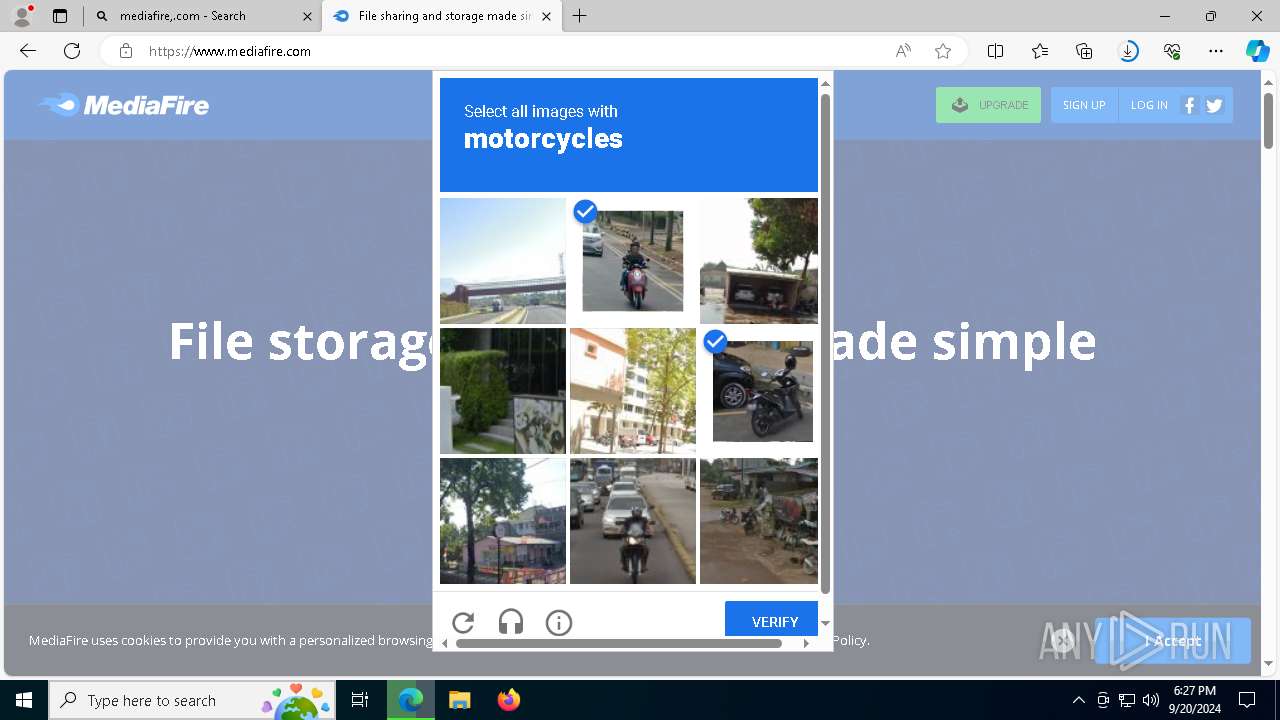1280x720 pixels.
Task: Go back in browser
Action: click(x=28, y=51)
